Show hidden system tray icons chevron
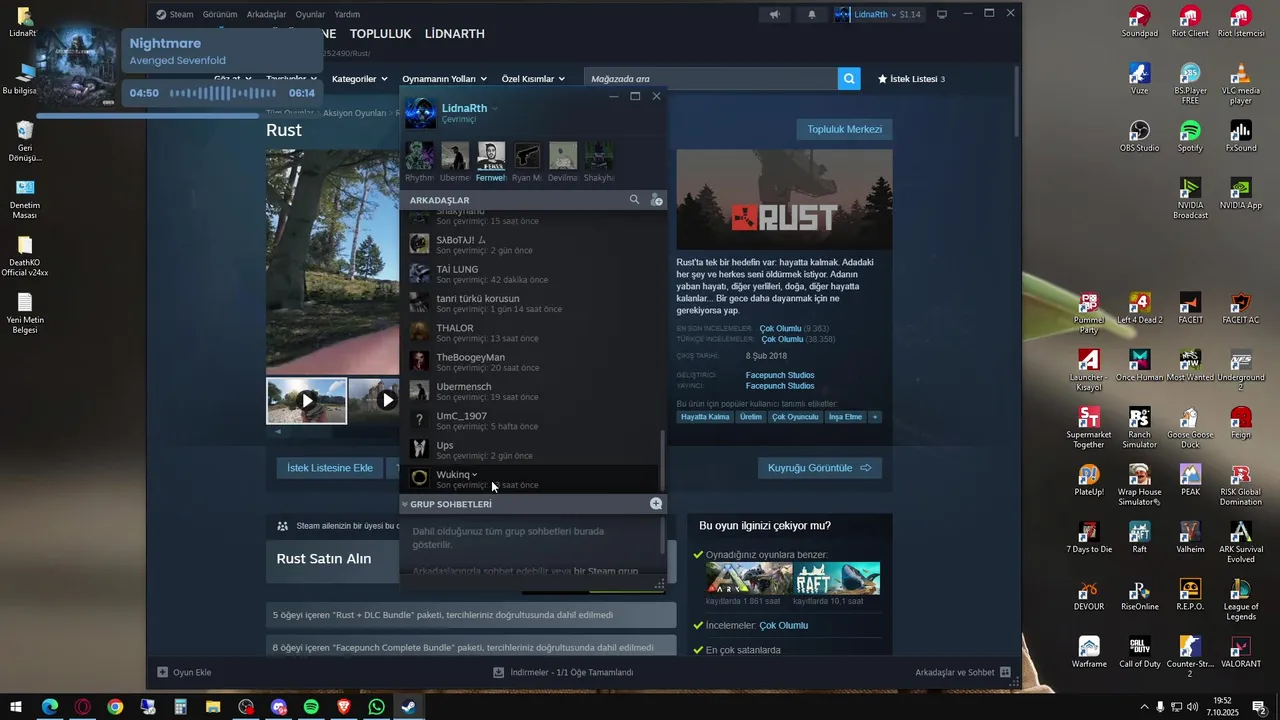The height and width of the screenshot is (720, 1280). click(x=1144, y=707)
